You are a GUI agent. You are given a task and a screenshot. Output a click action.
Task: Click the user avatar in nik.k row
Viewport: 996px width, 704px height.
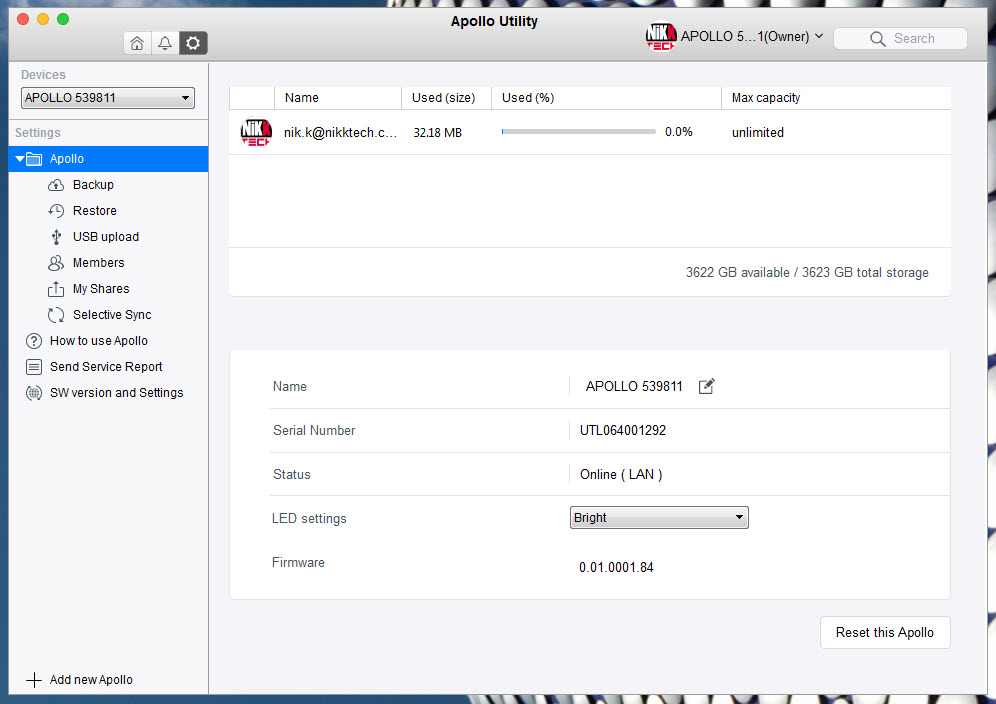(256, 132)
